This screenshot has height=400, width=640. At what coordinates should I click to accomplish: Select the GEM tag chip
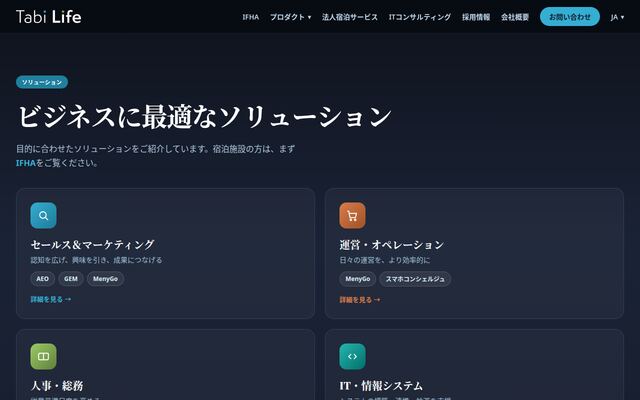[x=71, y=279]
